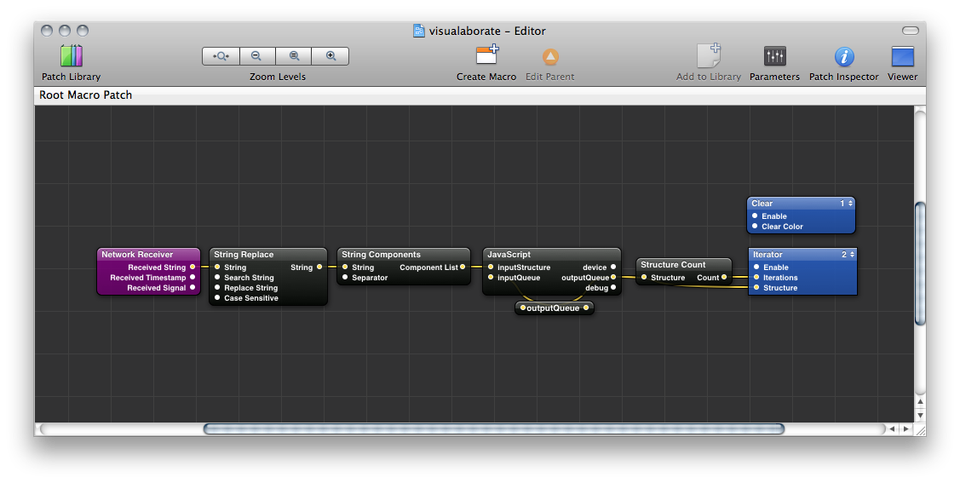The image size is (960, 483).
Task: Click the Edit Parent icon
Action: point(550,57)
